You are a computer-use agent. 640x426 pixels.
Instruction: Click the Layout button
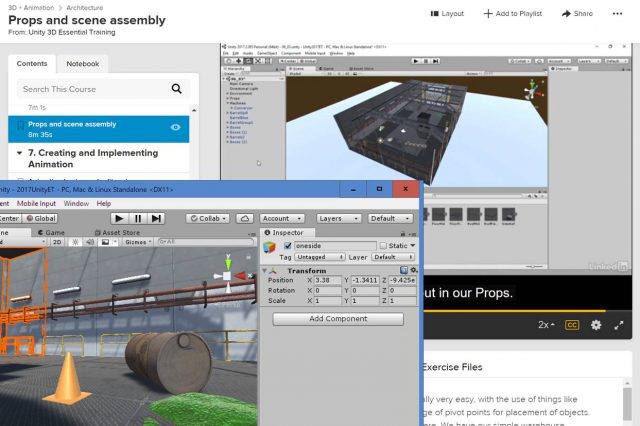click(x=447, y=13)
